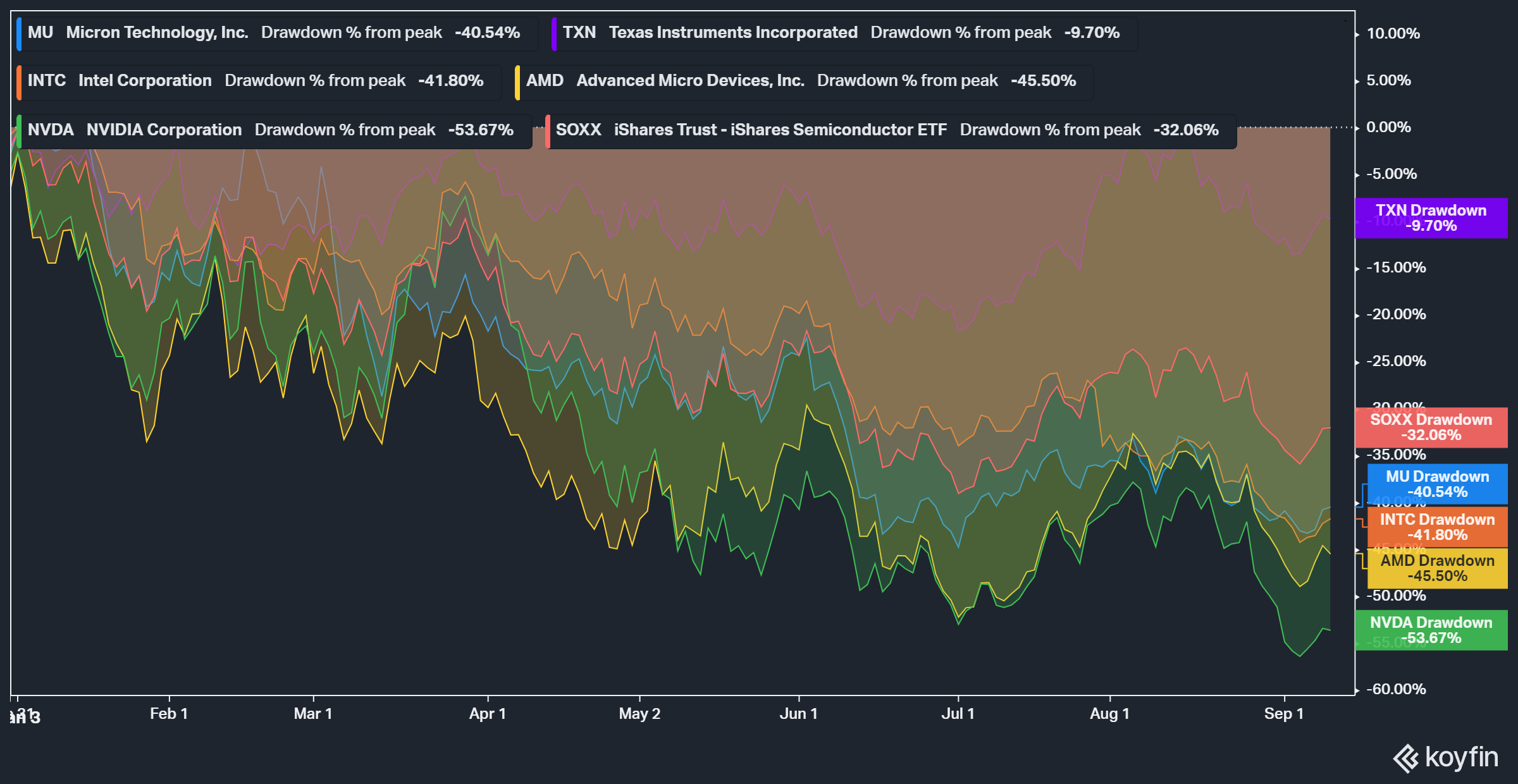Click the May 2 date on time axis
Screen dimensions: 1518x784
pyautogui.click(x=639, y=714)
